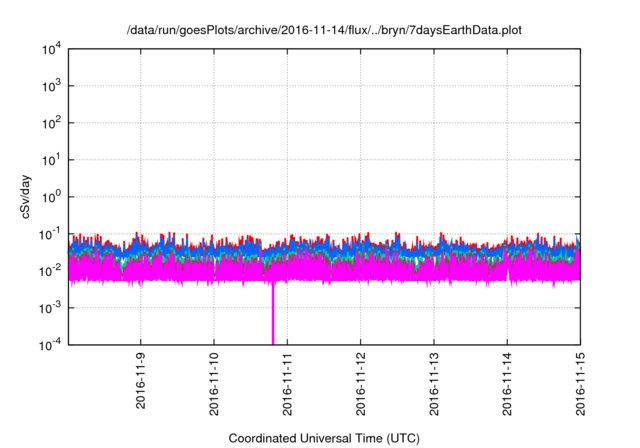Viewport: 640px width, 448px height.
Task: Select the 2016-11-9 date tick label
Action: pos(140,386)
